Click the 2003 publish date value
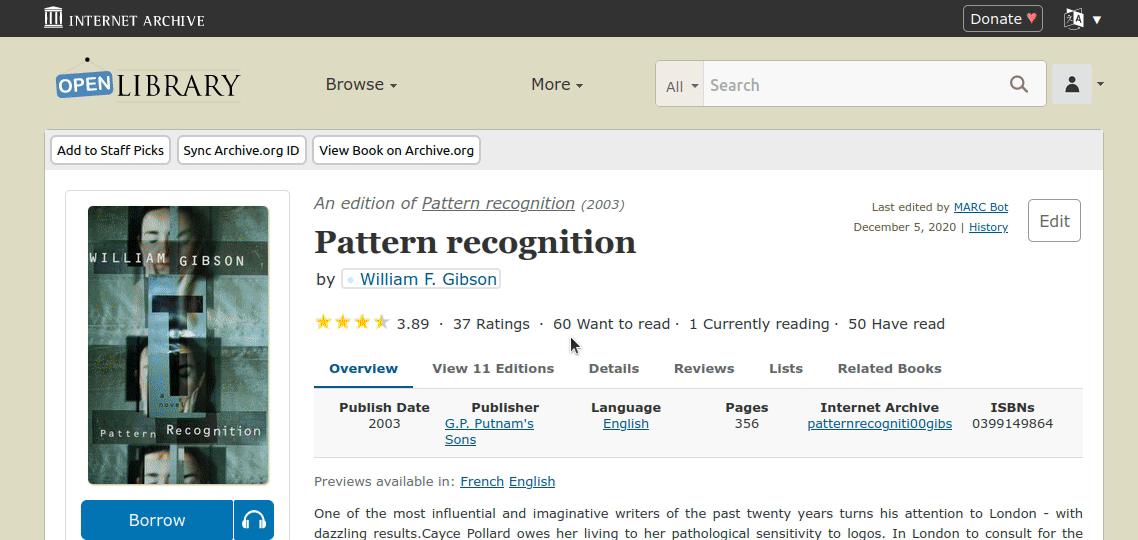The width and height of the screenshot is (1138, 540). click(384, 424)
